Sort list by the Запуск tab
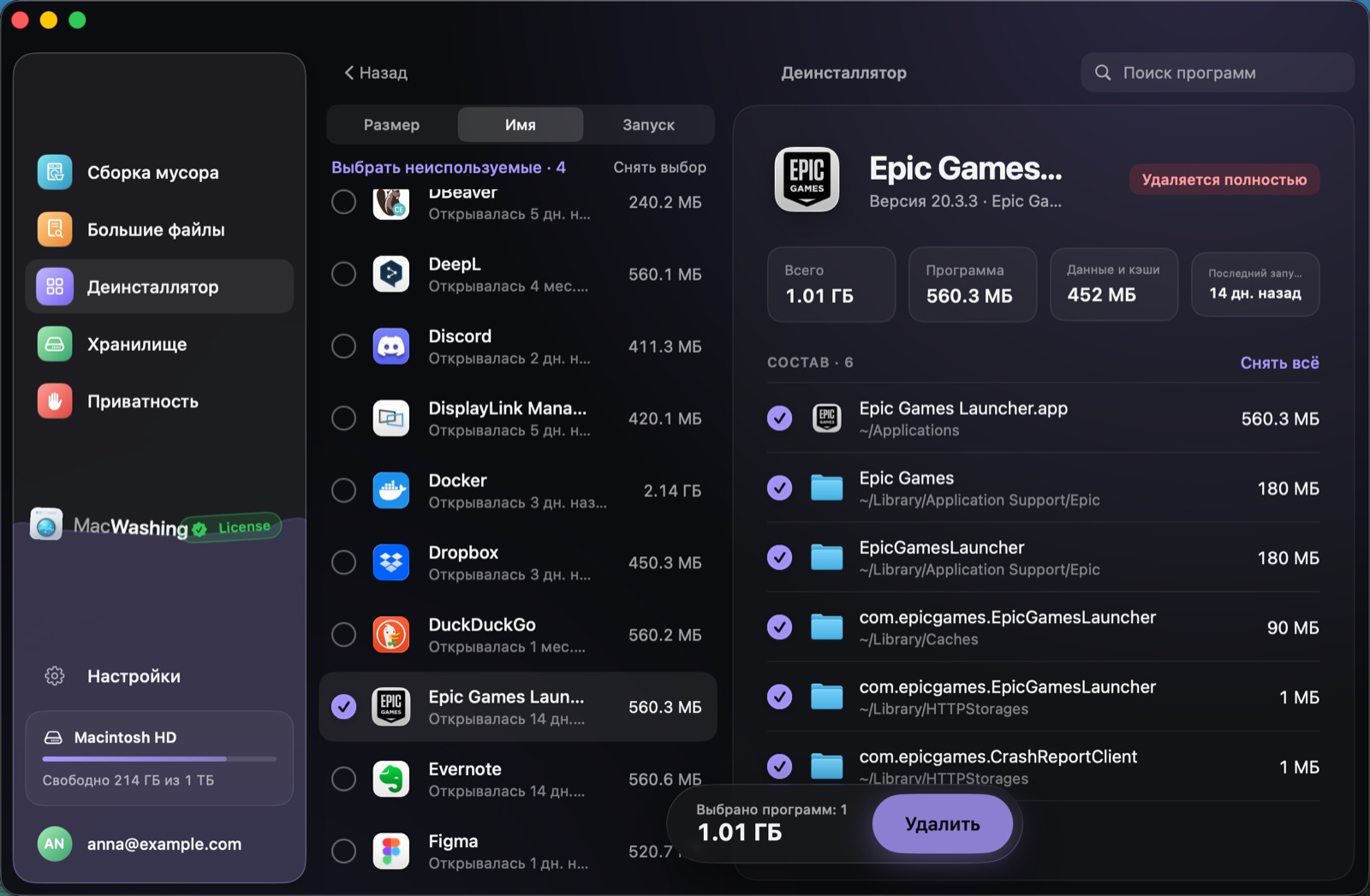Viewport: 1370px width, 896px height. click(648, 125)
